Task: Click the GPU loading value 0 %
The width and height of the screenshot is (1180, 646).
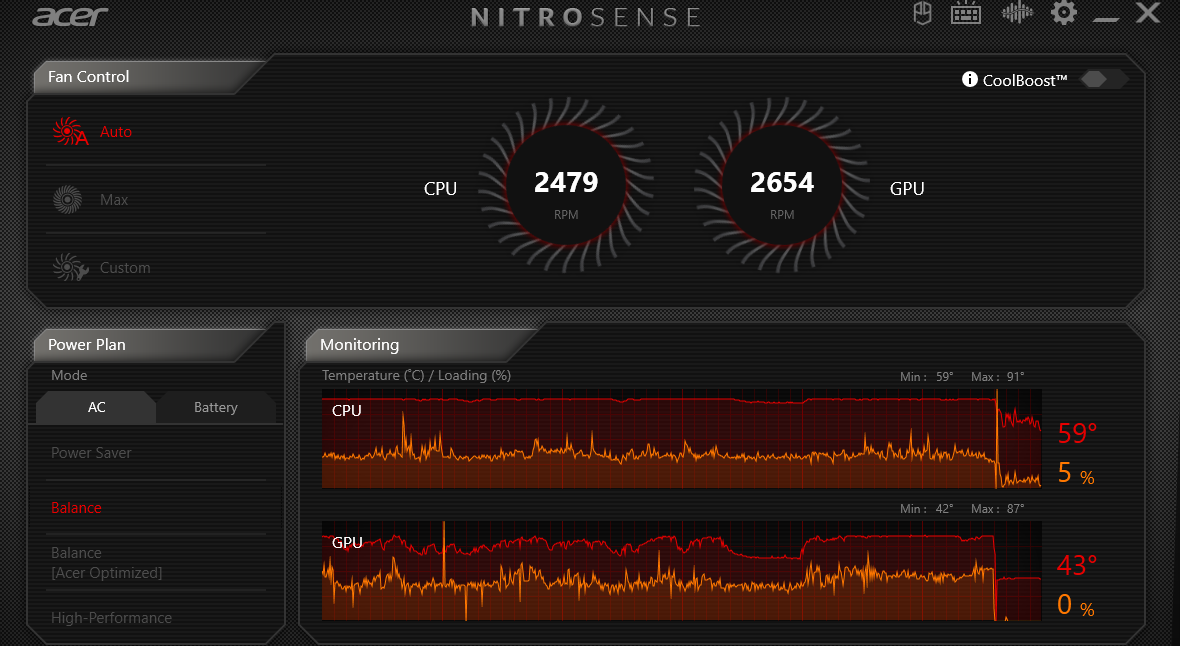Action: (x=1076, y=605)
